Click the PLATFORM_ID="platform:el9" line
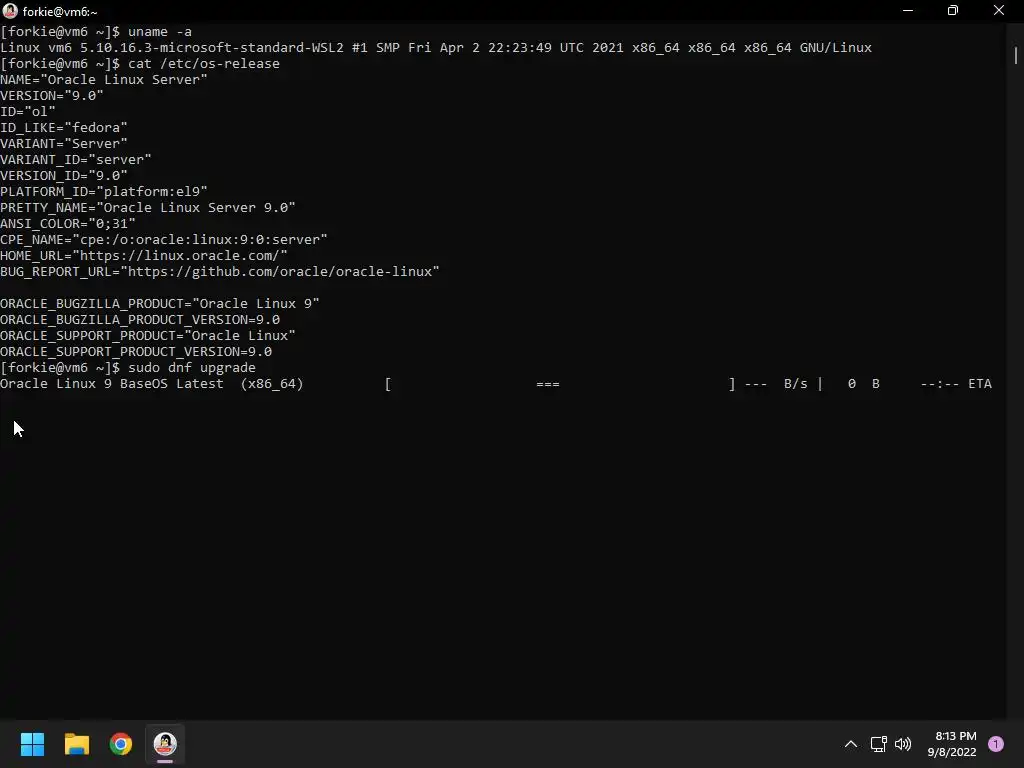 click(x=104, y=192)
